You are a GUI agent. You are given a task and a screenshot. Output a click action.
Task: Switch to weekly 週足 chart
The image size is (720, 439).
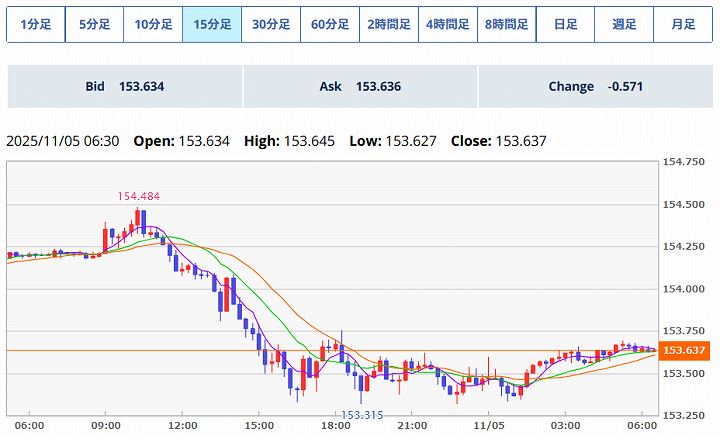coord(624,25)
